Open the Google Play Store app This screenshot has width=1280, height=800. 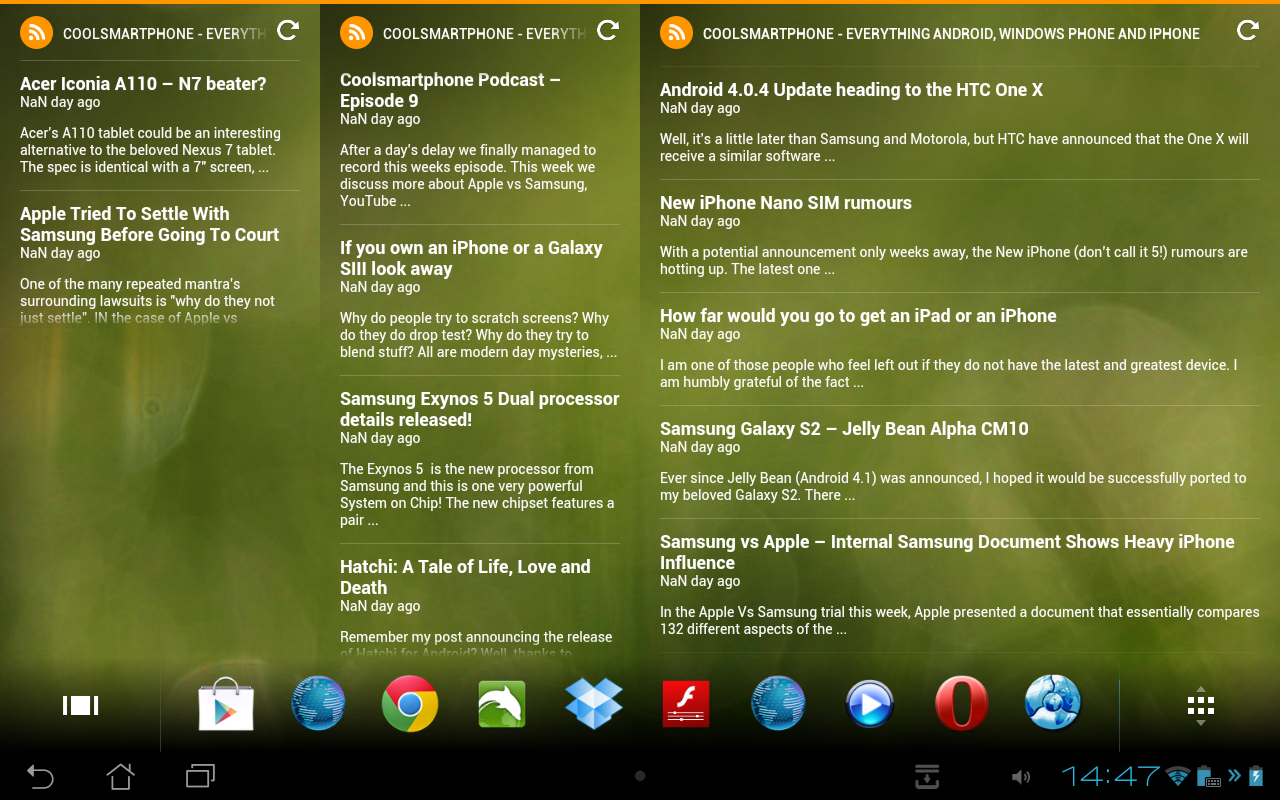pyautogui.click(x=226, y=704)
